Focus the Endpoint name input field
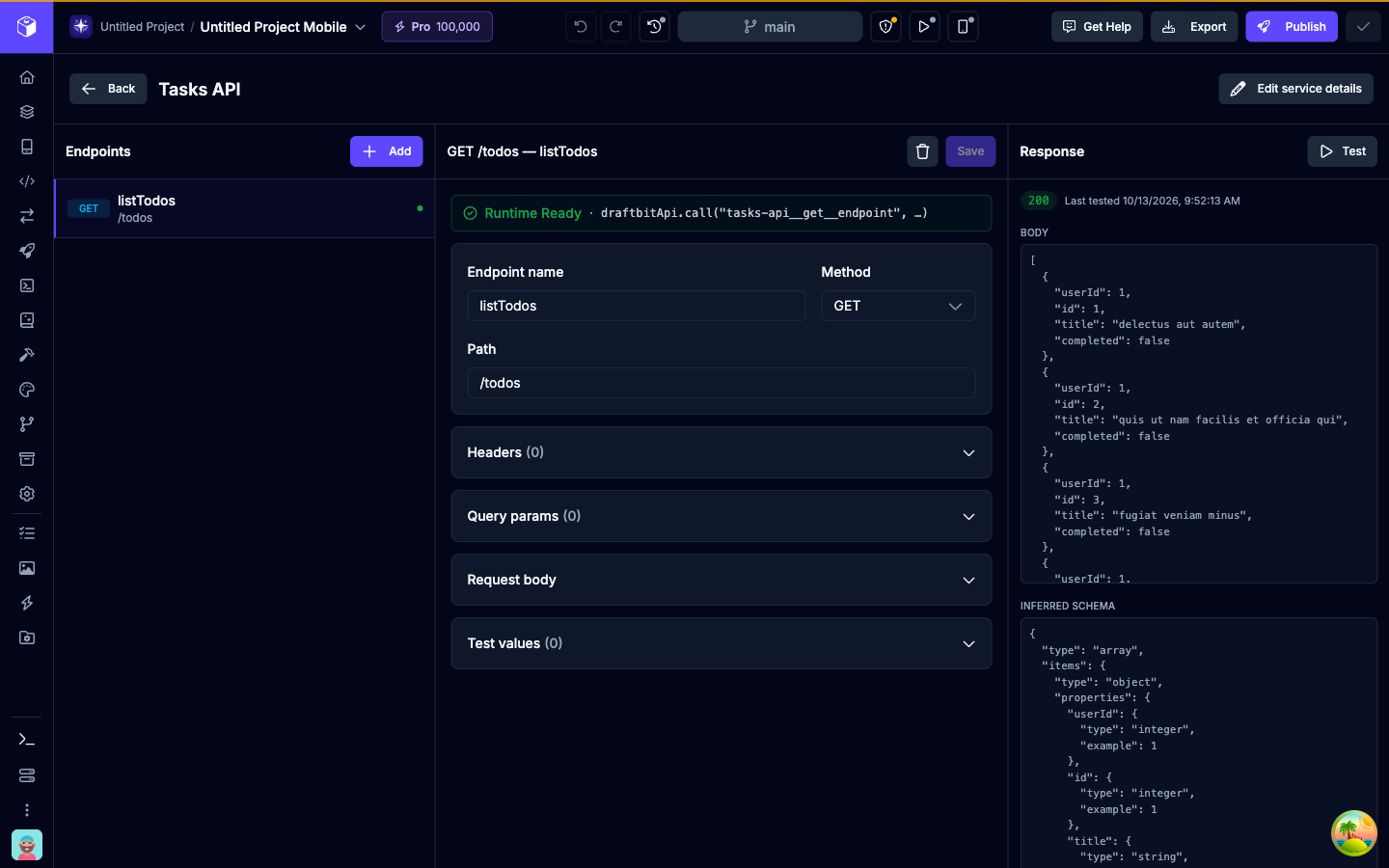The height and width of the screenshot is (868, 1389). 637,306
